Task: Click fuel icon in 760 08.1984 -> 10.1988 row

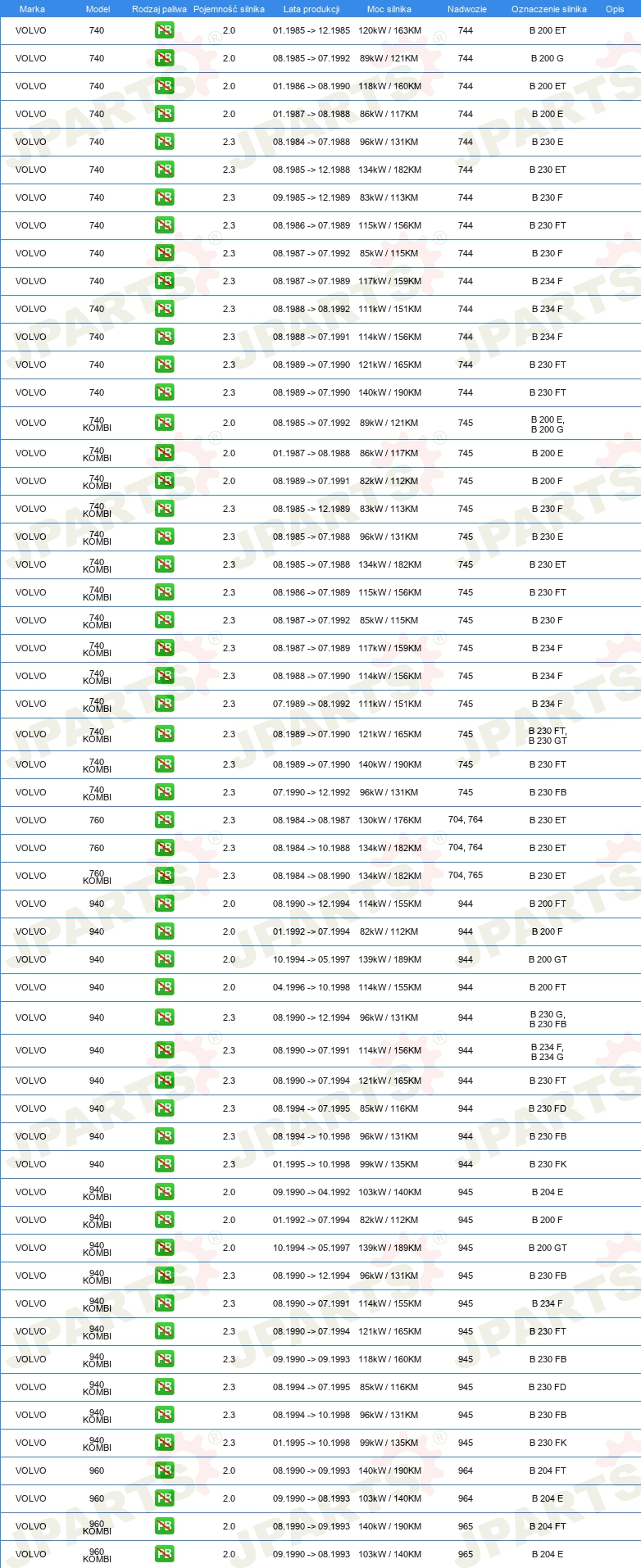Action: (164, 848)
